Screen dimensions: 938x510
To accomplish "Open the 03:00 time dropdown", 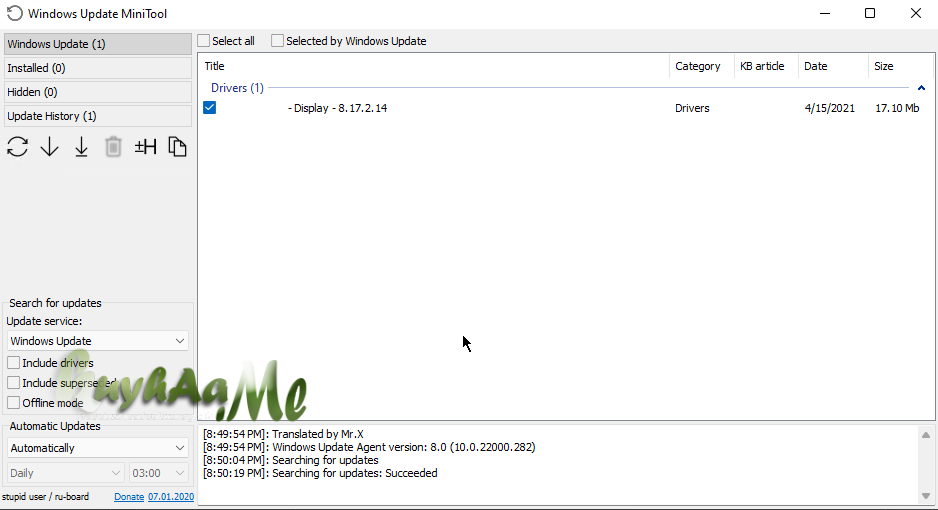I will point(159,473).
